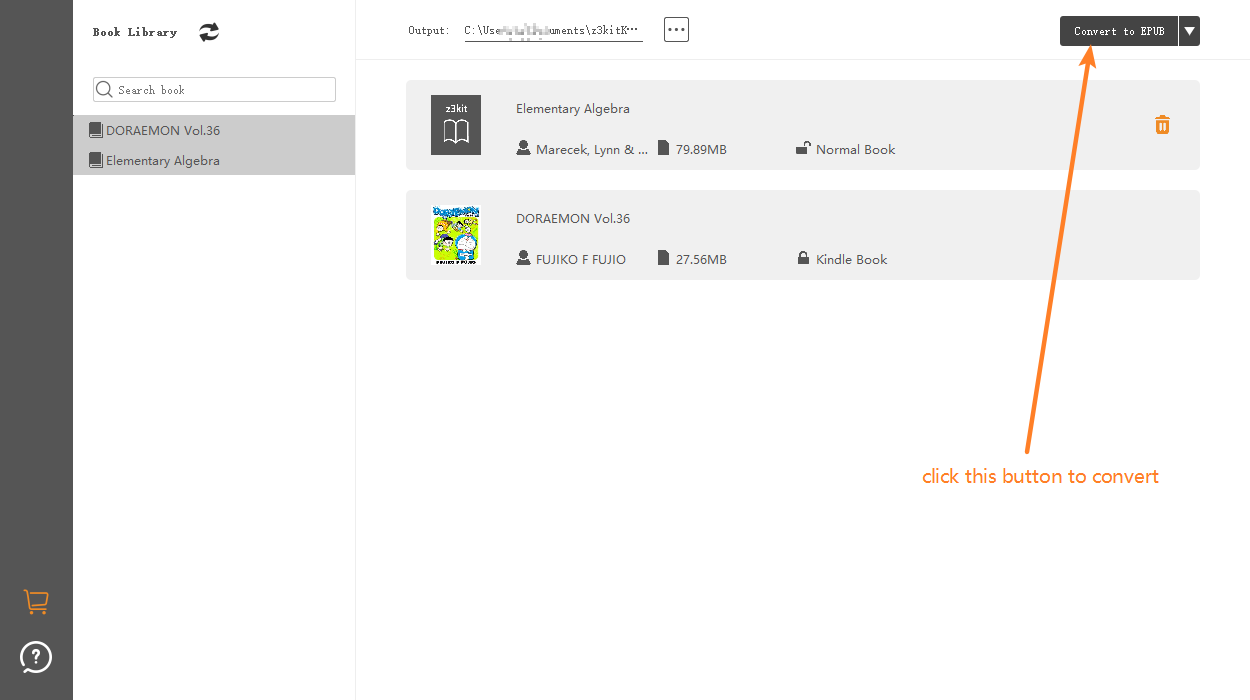The image size is (1250, 700).
Task: Delete Elementary Algebra with trash icon
Action: click(1162, 125)
